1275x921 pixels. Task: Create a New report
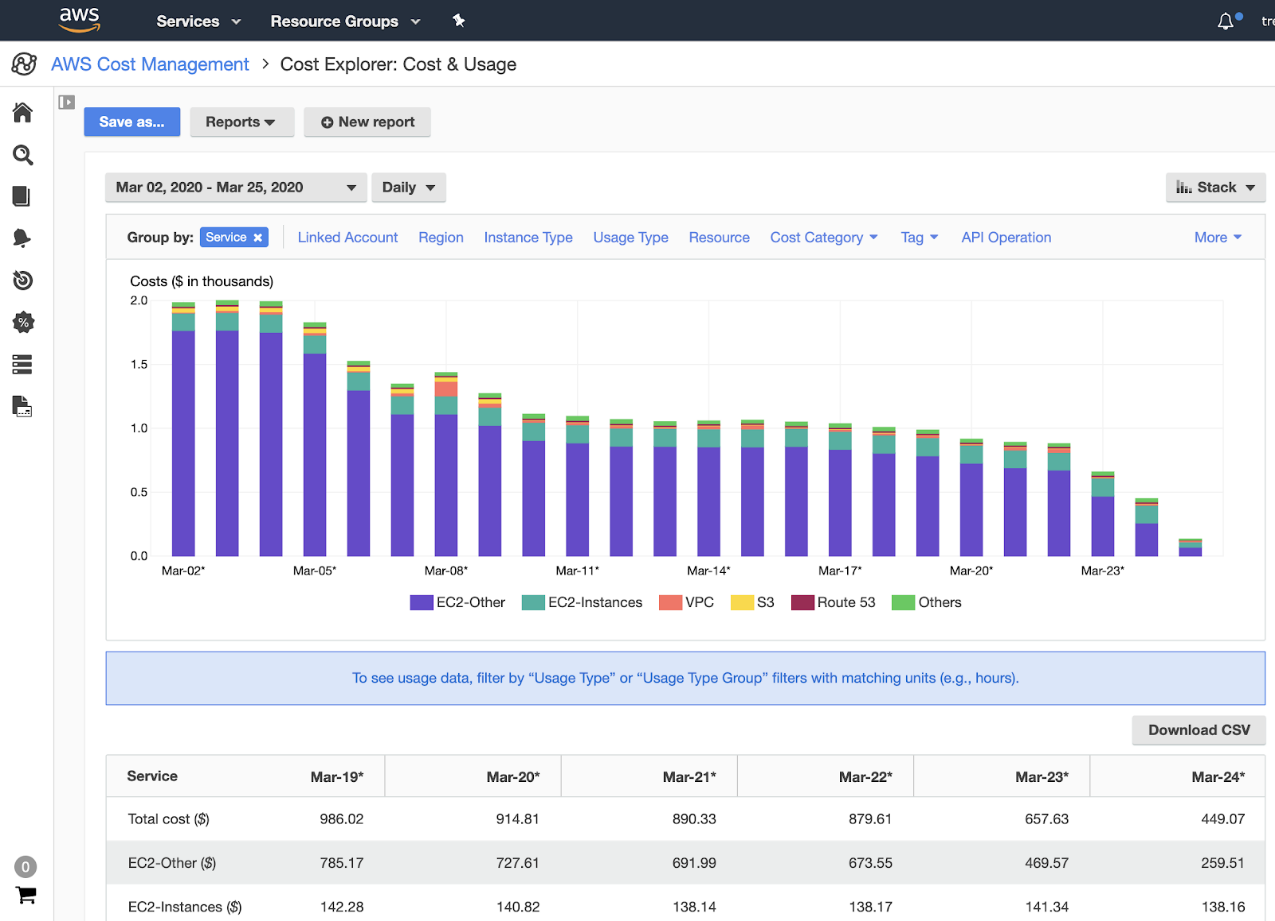coord(367,122)
